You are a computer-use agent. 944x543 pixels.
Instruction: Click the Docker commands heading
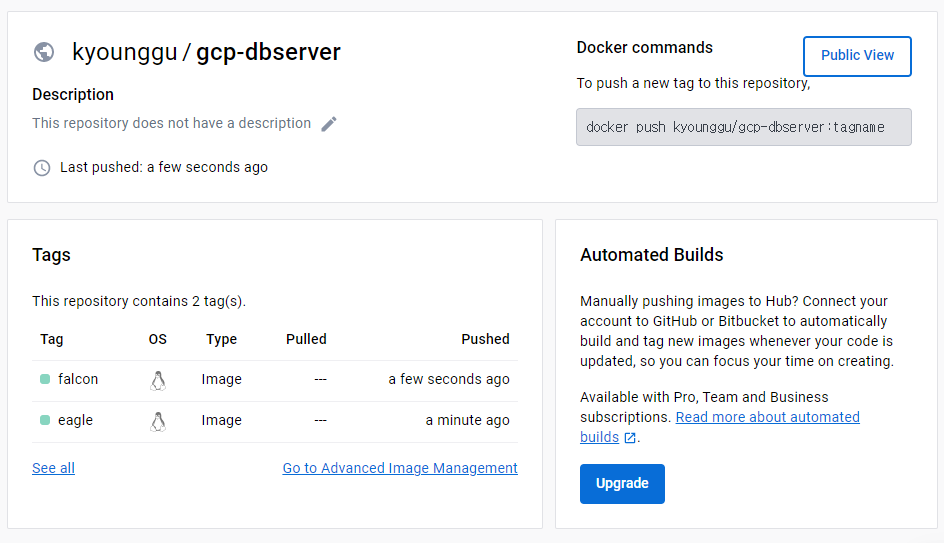(x=645, y=48)
